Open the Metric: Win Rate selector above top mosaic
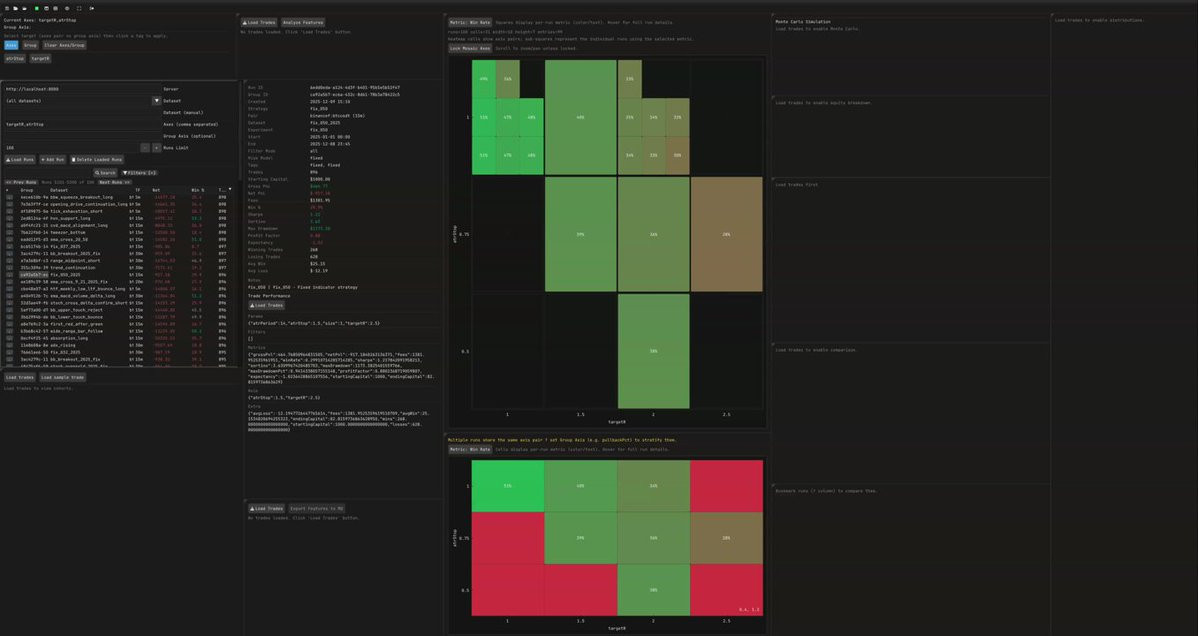Screen dimensions: 1198x636 point(470,22)
